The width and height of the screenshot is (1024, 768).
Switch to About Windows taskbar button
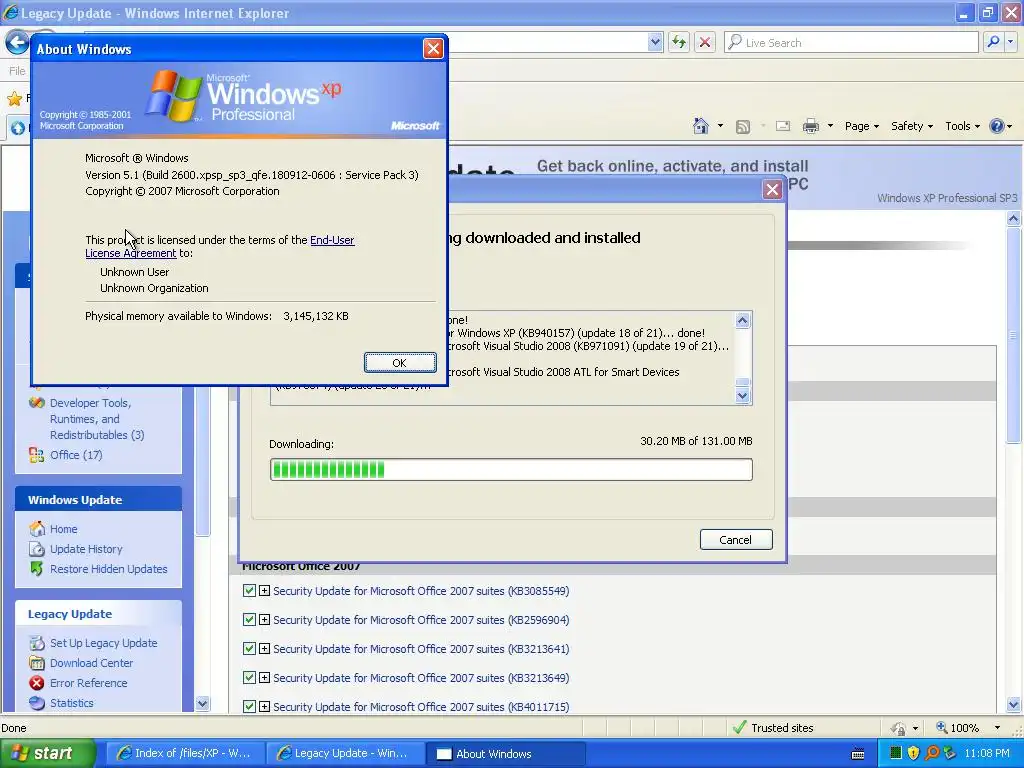[505, 754]
